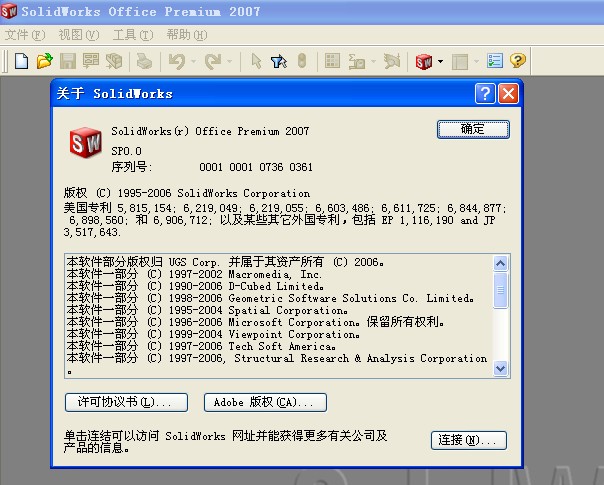Create a new document with the blank page icon
This screenshot has width=604, height=485.
tap(22, 61)
